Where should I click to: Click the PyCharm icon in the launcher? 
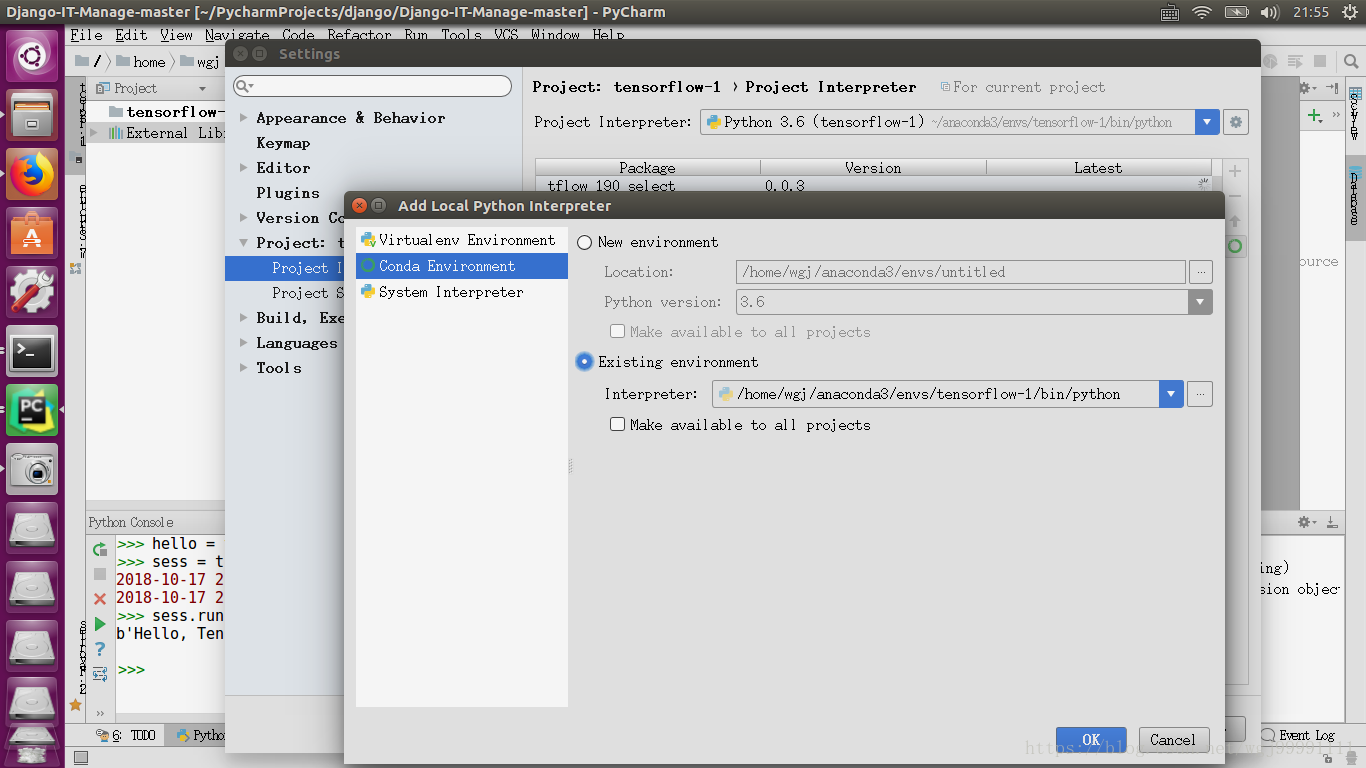click(33, 410)
